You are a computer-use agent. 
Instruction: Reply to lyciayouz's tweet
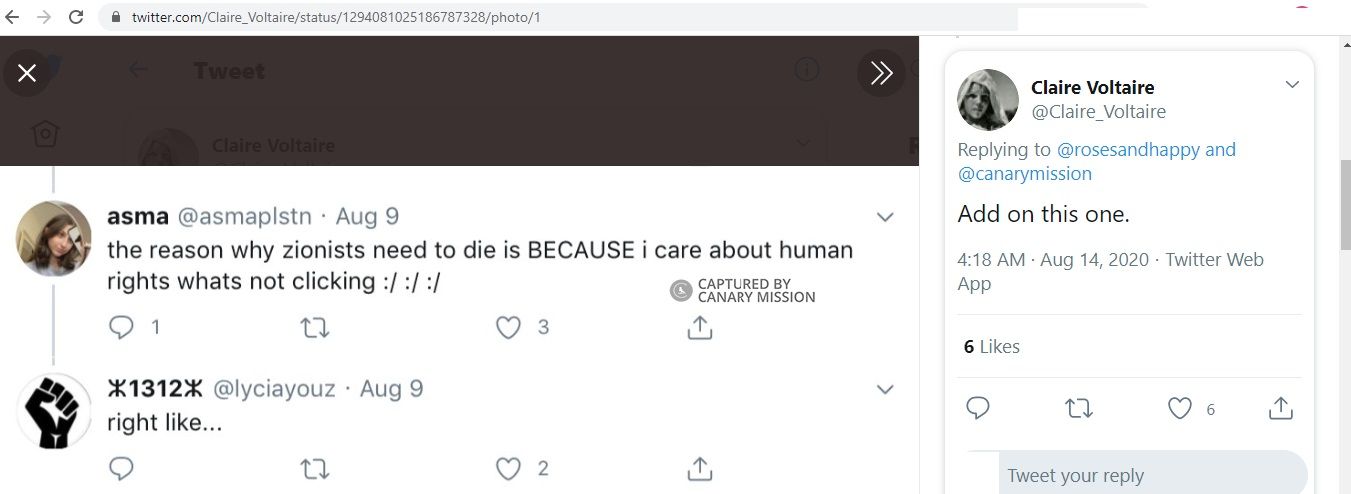point(121,468)
